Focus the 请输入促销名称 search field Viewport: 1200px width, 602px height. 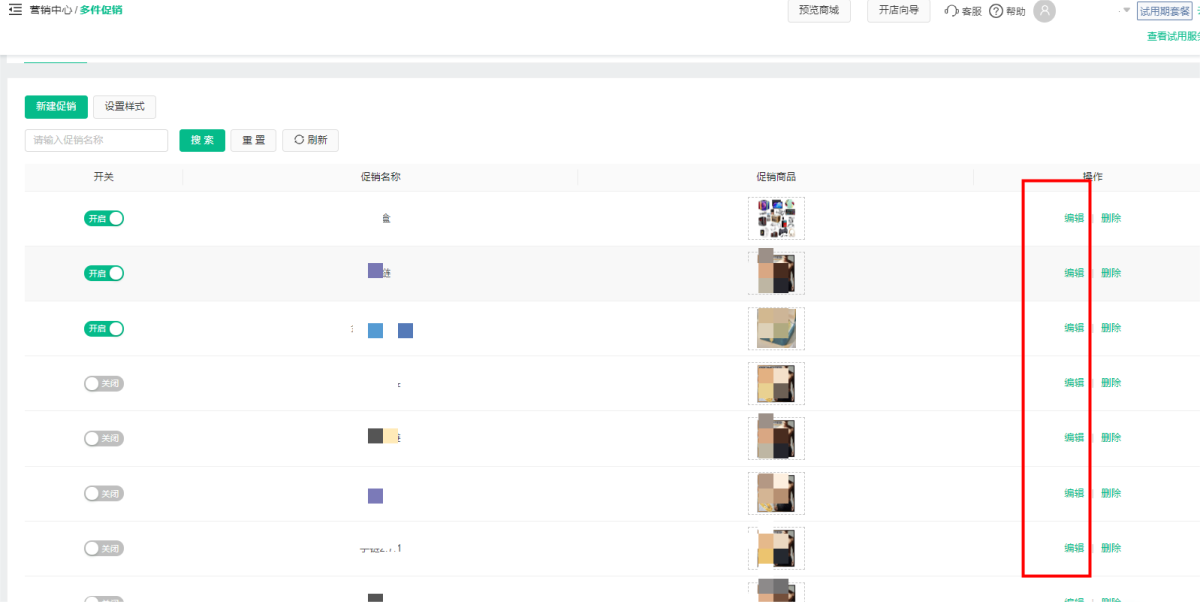coord(96,140)
